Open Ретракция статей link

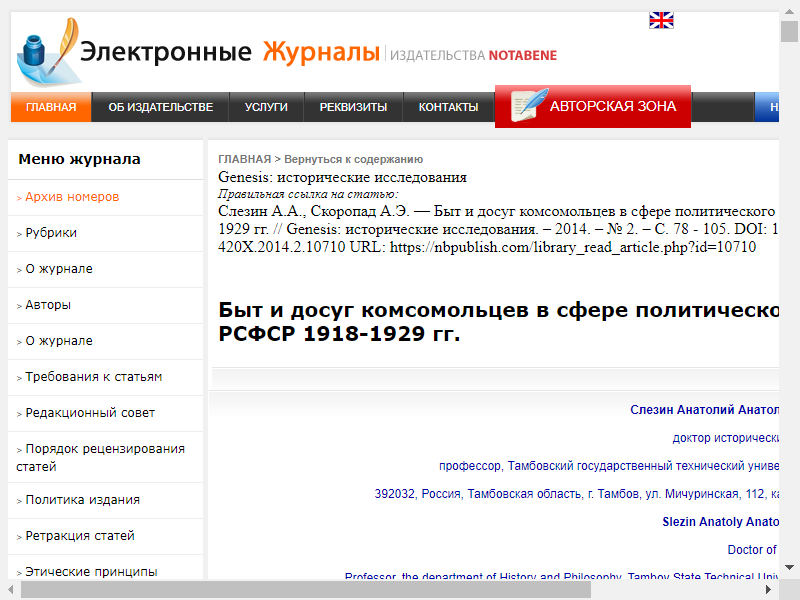click(80, 536)
